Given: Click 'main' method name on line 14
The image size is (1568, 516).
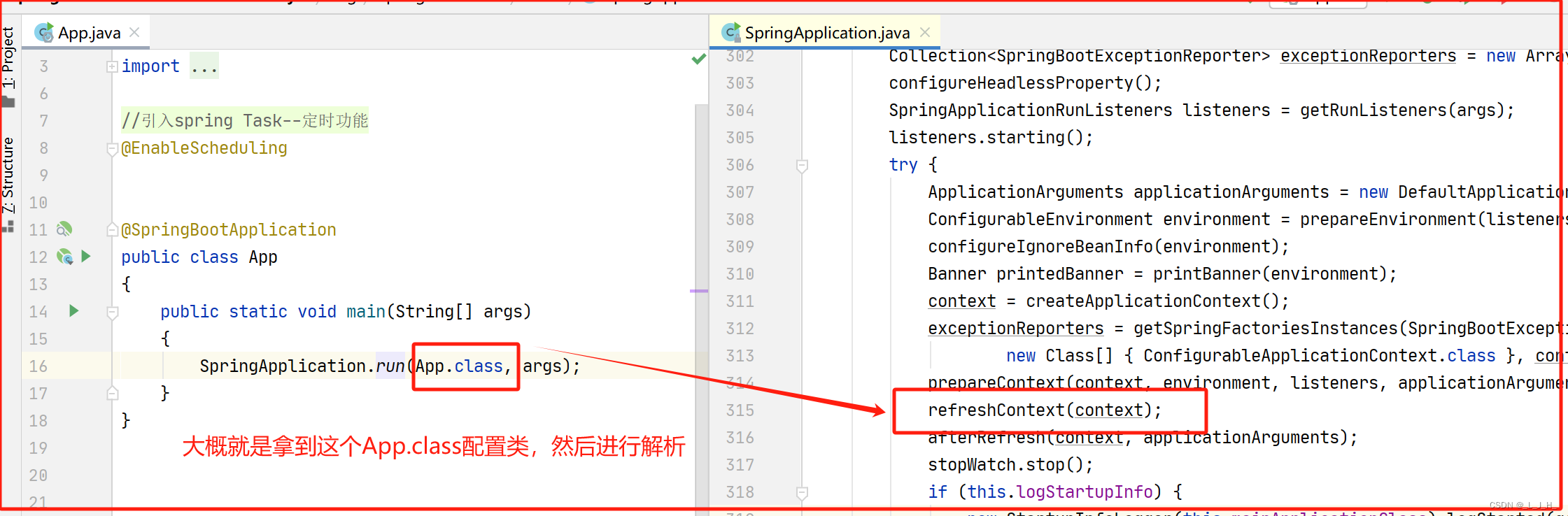Looking at the screenshot, I should (x=366, y=312).
